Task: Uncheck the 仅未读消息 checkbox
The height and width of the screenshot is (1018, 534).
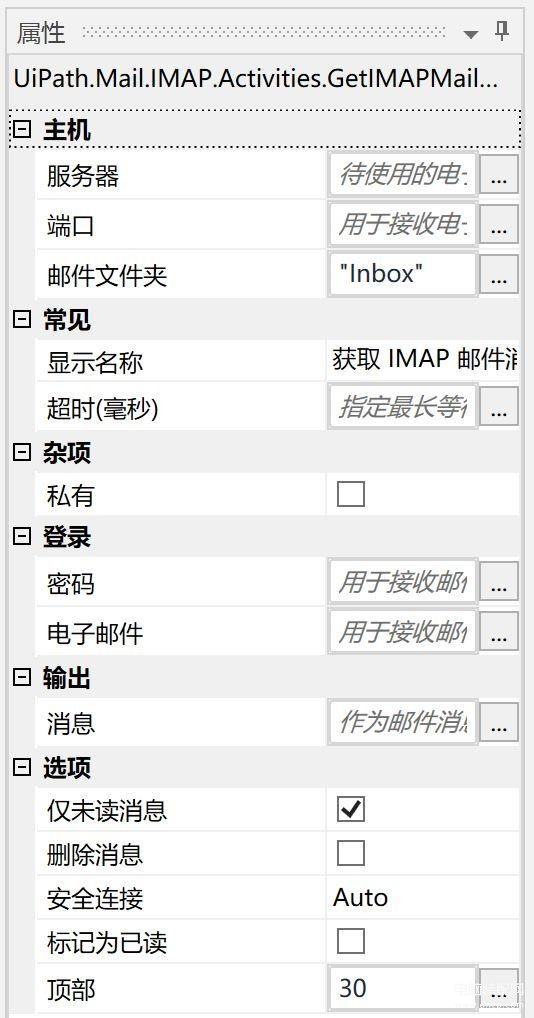Action: (351, 810)
